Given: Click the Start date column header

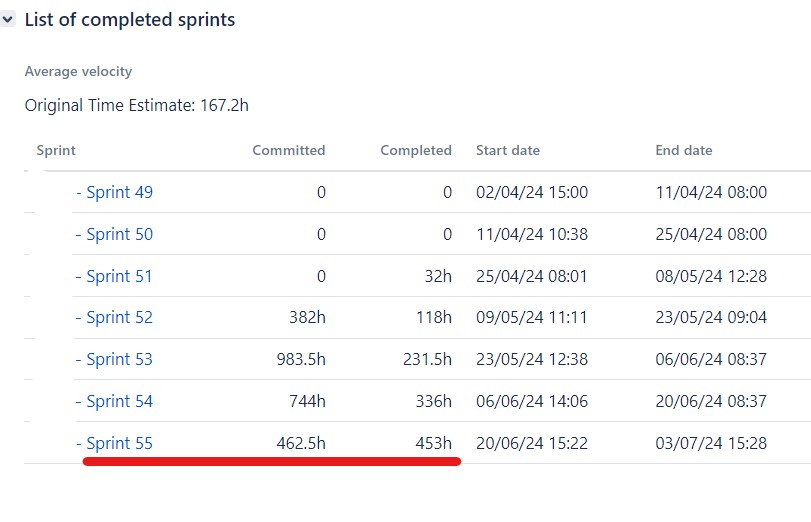Looking at the screenshot, I should 508,150.
